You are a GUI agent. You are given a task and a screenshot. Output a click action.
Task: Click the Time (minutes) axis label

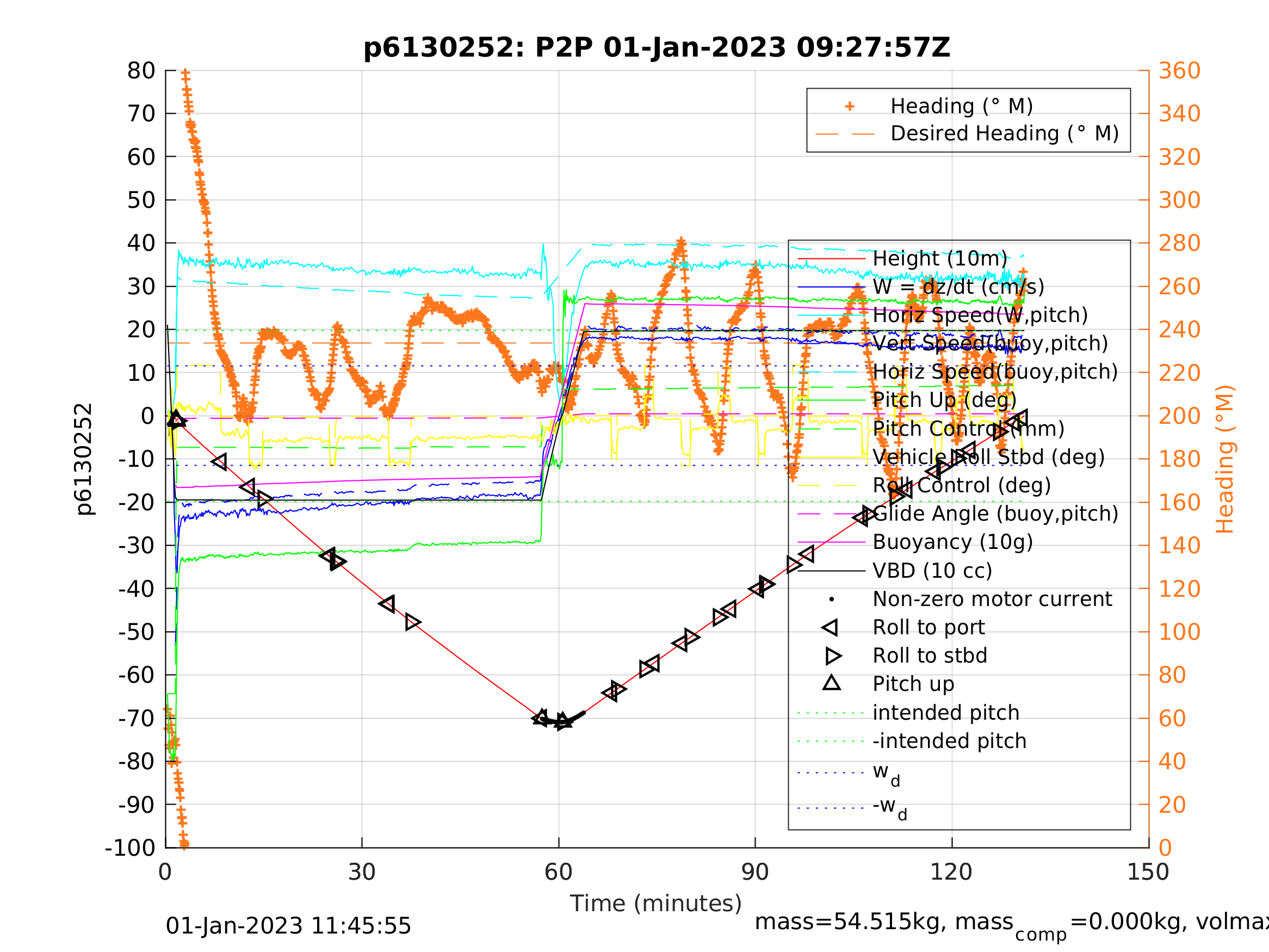click(656, 904)
